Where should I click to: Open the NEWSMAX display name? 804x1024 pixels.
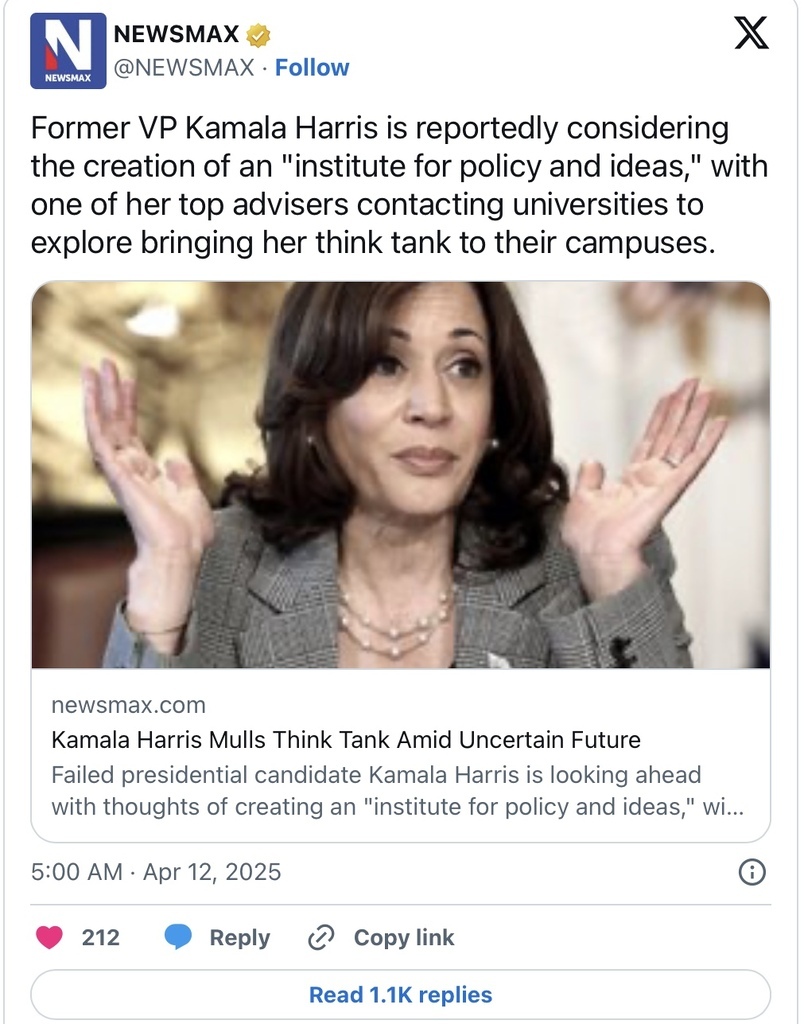tap(178, 35)
